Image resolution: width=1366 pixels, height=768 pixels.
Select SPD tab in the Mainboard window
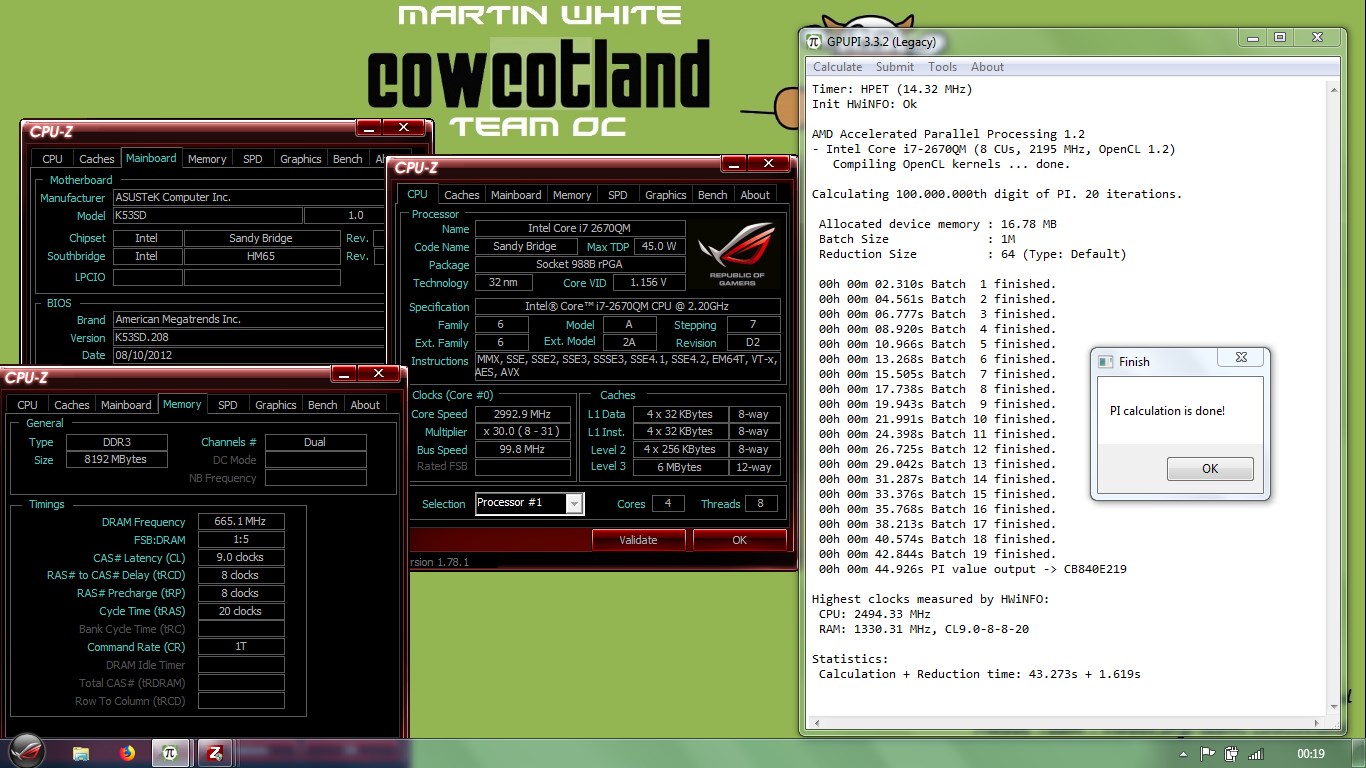[253, 159]
